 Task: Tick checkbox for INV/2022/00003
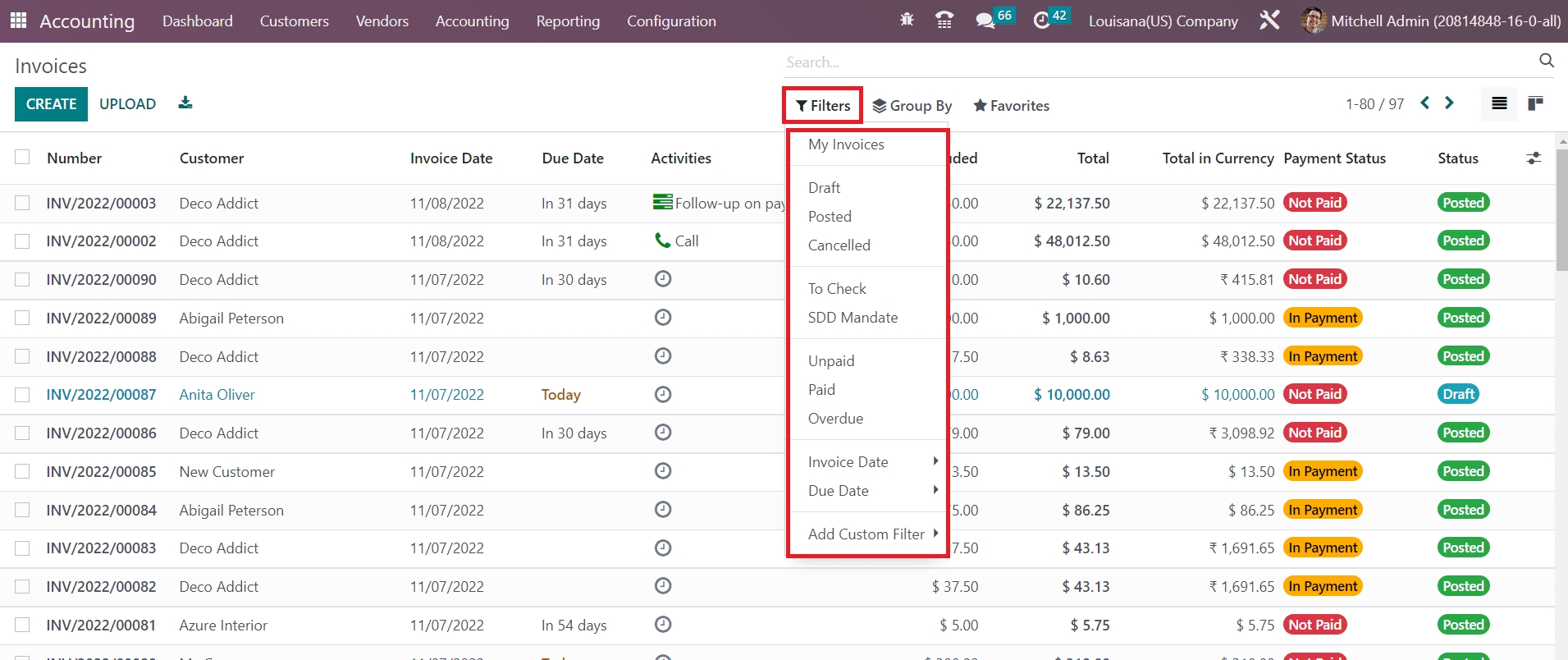(22, 203)
